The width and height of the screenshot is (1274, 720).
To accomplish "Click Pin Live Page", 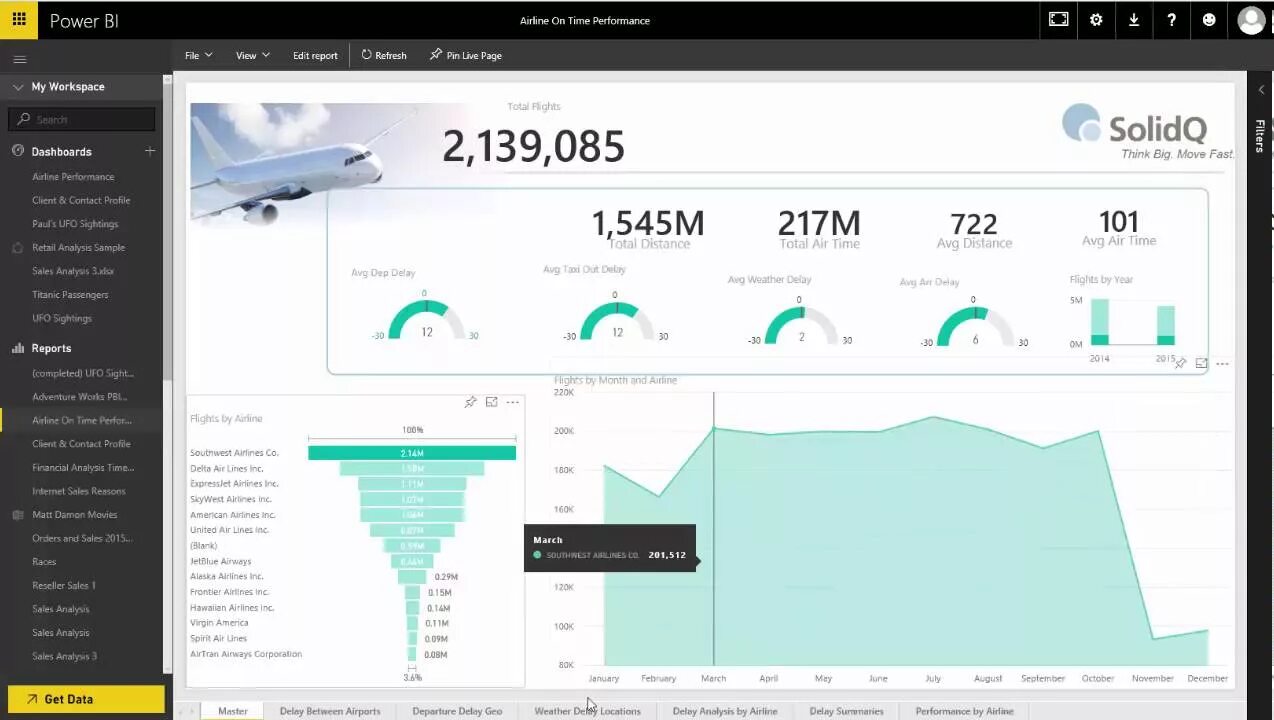I will pos(466,55).
